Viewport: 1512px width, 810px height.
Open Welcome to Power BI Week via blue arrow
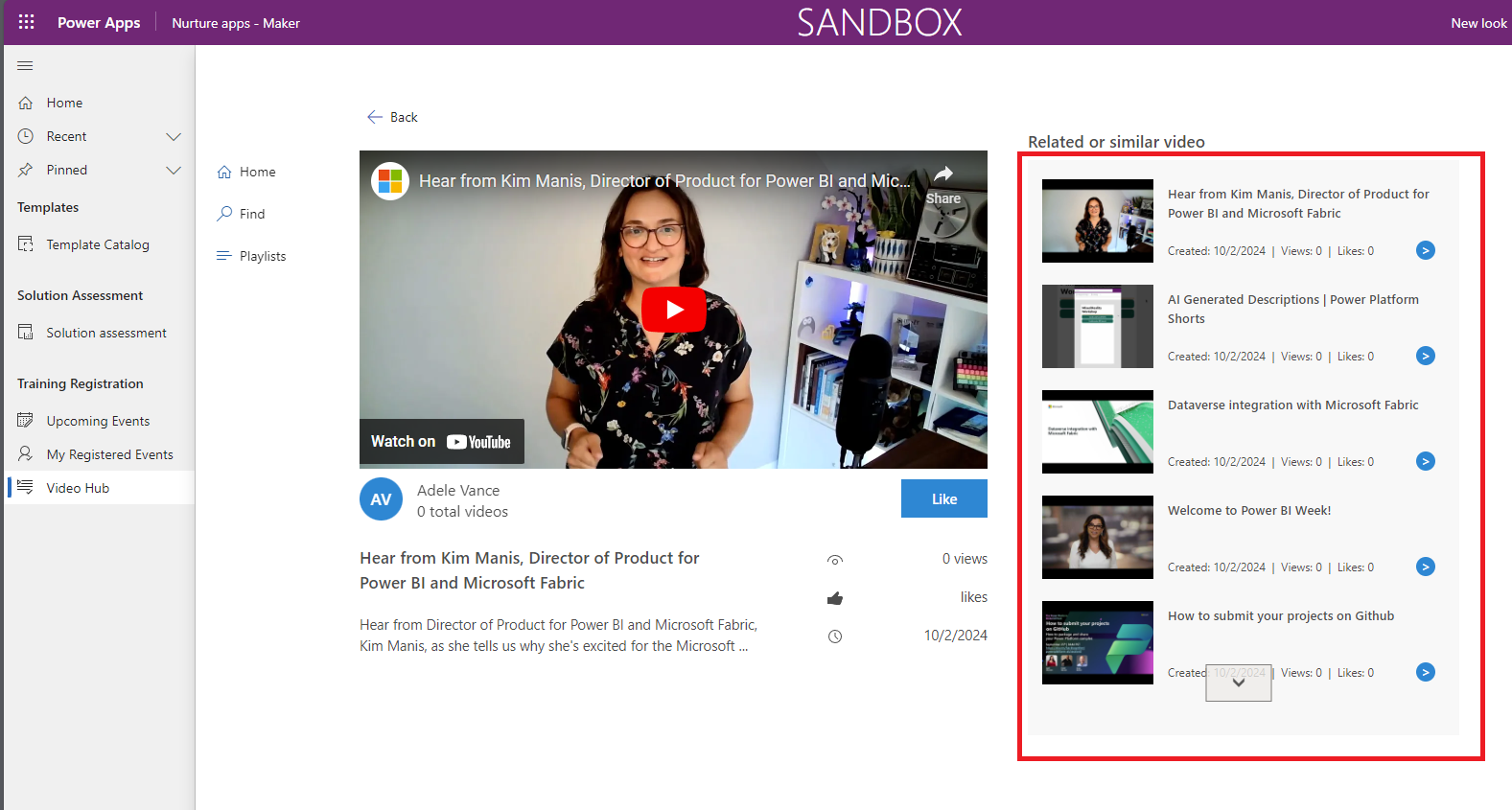[1426, 567]
